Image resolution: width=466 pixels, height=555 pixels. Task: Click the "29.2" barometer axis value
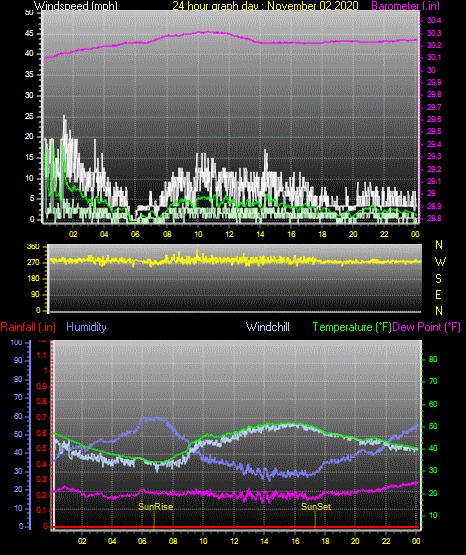pos(434,169)
